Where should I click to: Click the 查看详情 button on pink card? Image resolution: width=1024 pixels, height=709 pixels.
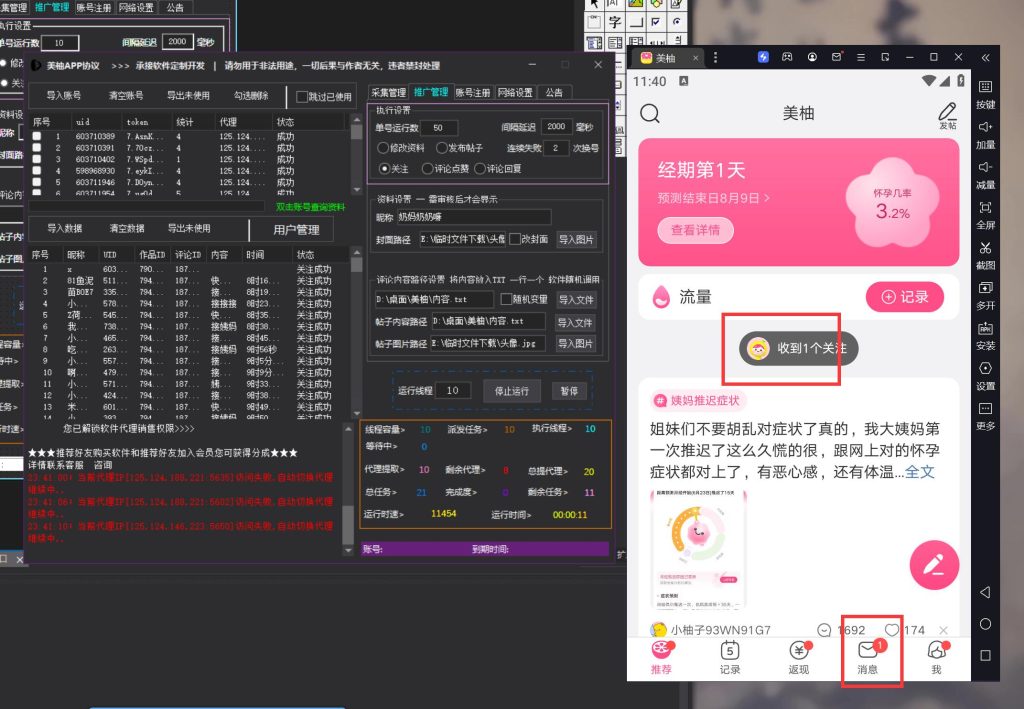click(701, 230)
